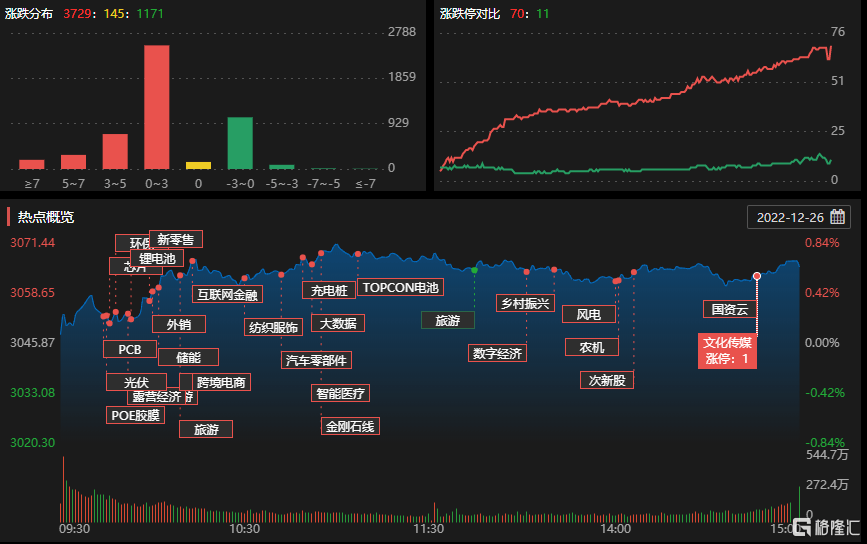Viewport: 867px width, 544px height.
Task: Click the highlighted 文化传媒 涨停 tooltip
Action: (727, 351)
